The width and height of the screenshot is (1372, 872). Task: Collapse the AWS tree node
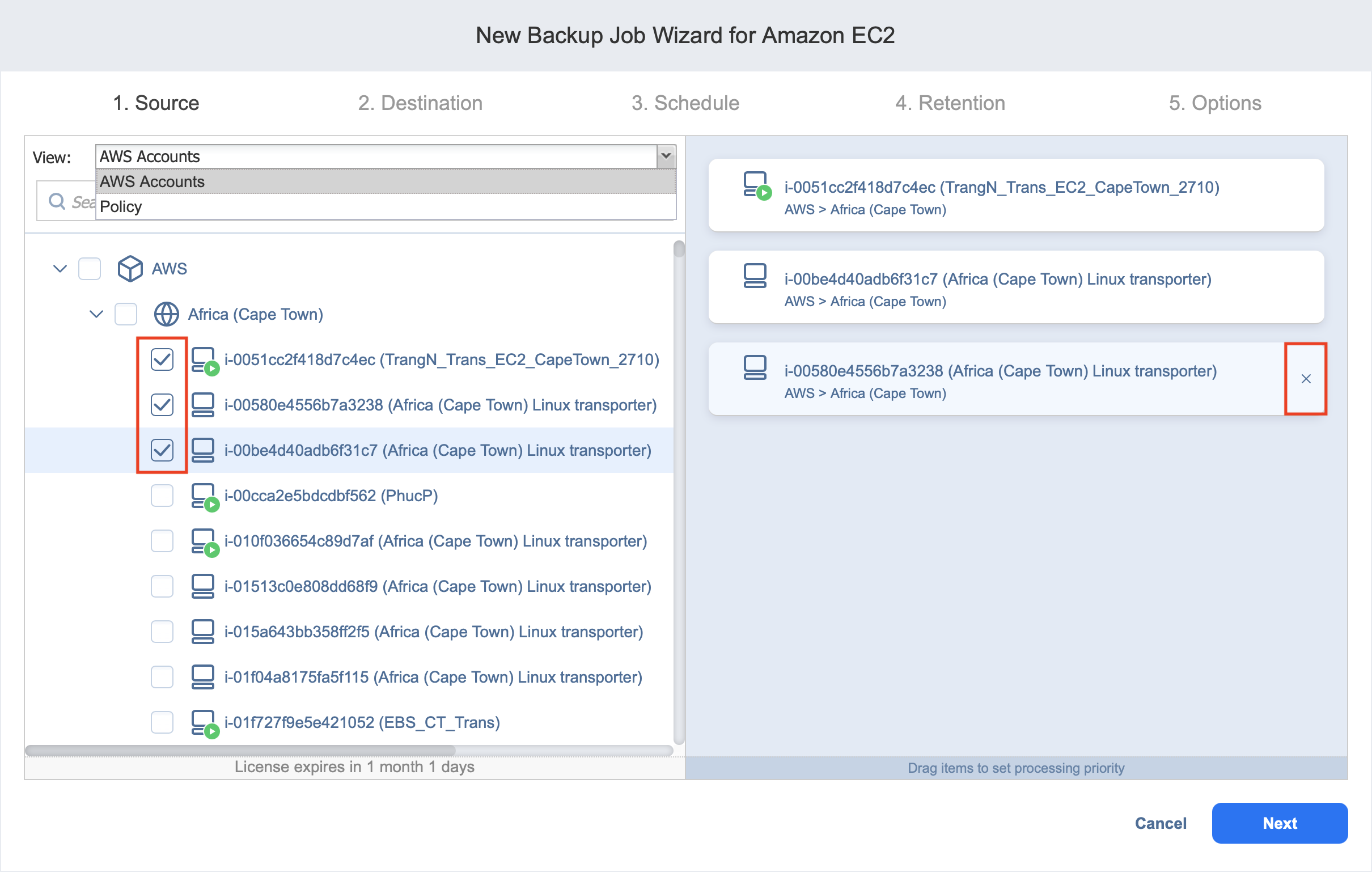coord(60,268)
